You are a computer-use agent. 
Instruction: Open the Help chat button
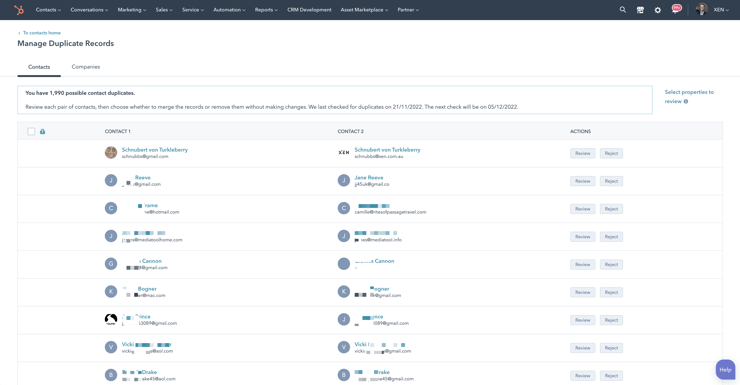pyautogui.click(x=725, y=370)
